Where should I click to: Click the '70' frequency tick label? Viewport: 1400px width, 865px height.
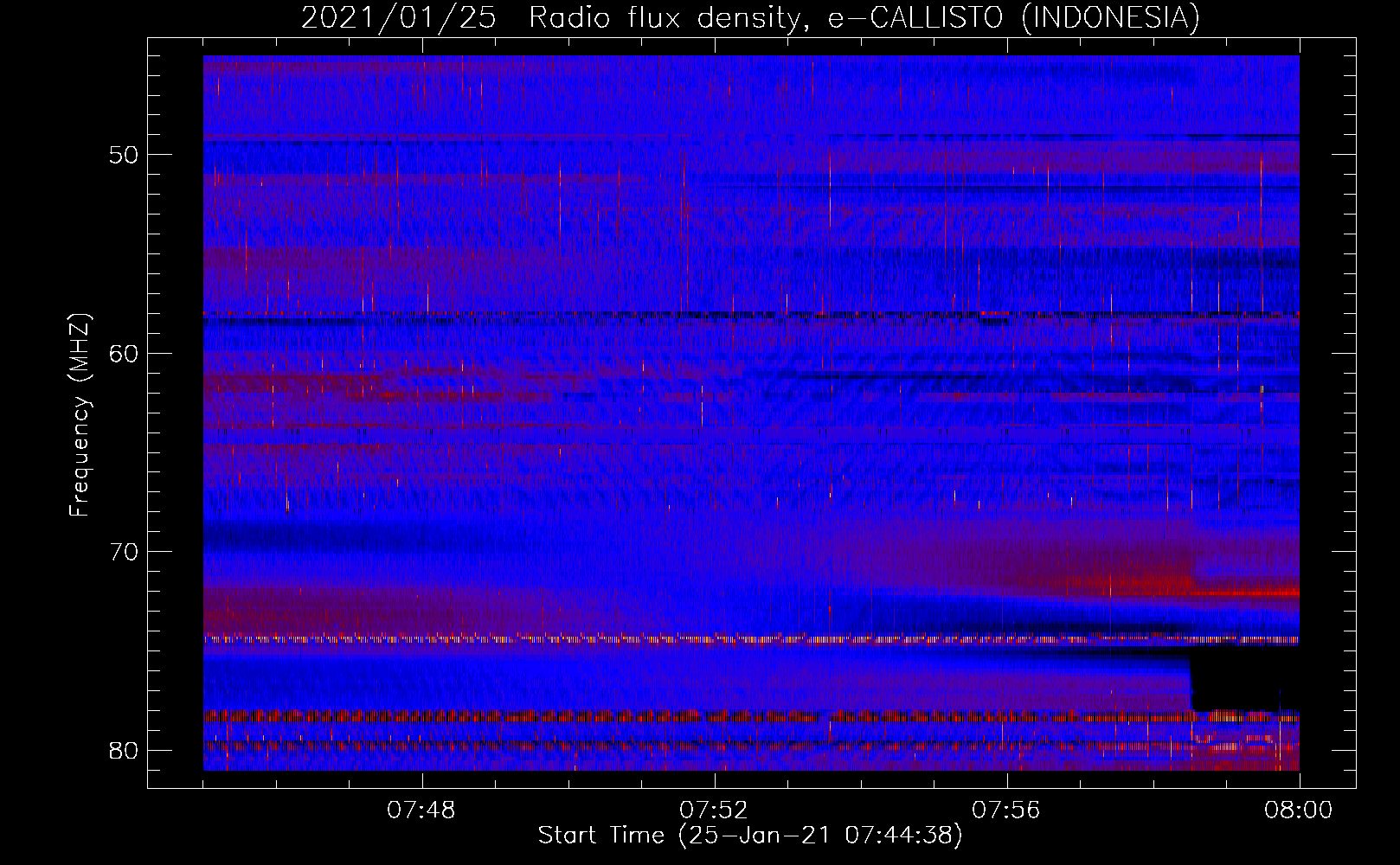[125, 551]
